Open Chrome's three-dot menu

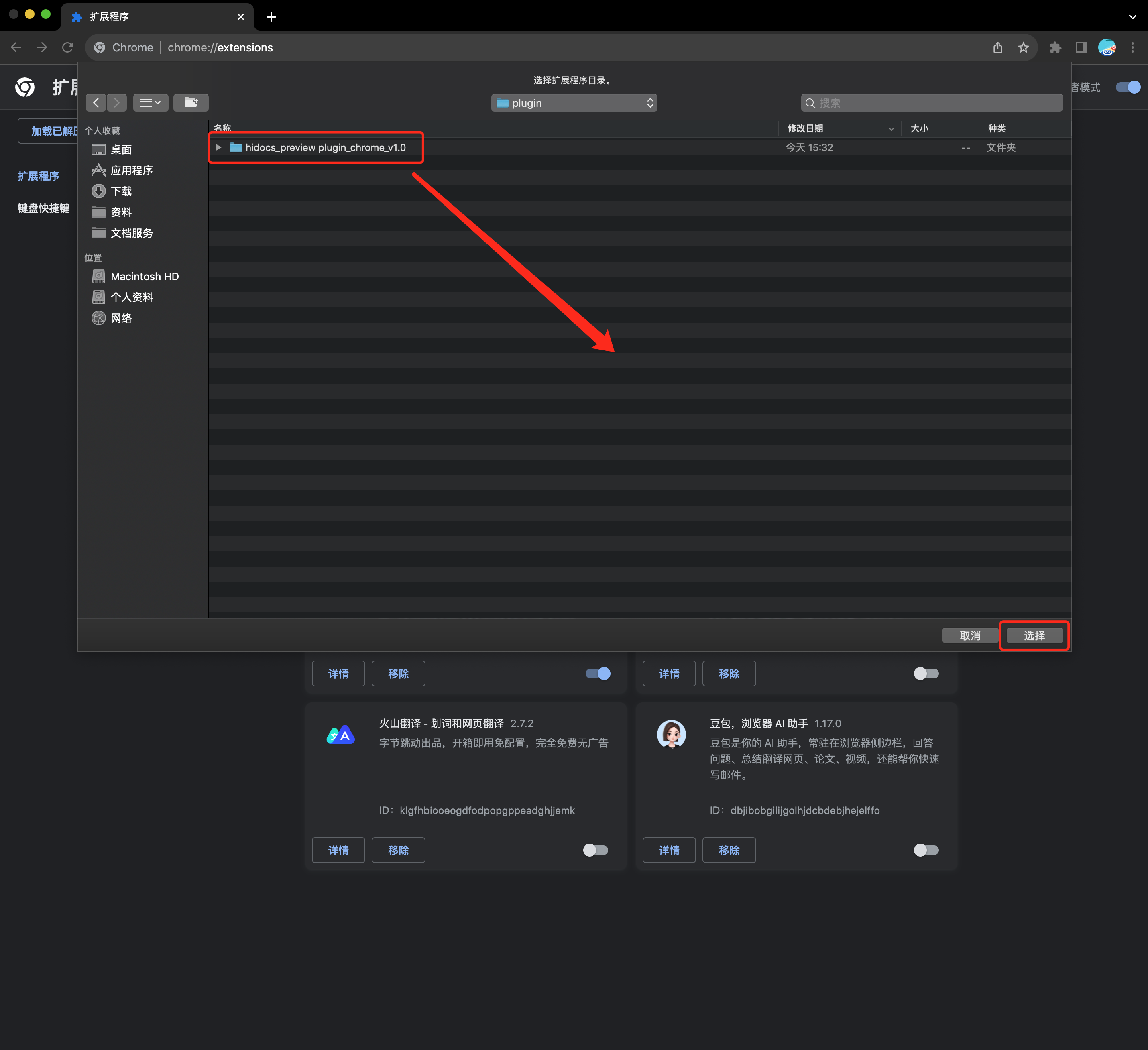click(1133, 47)
